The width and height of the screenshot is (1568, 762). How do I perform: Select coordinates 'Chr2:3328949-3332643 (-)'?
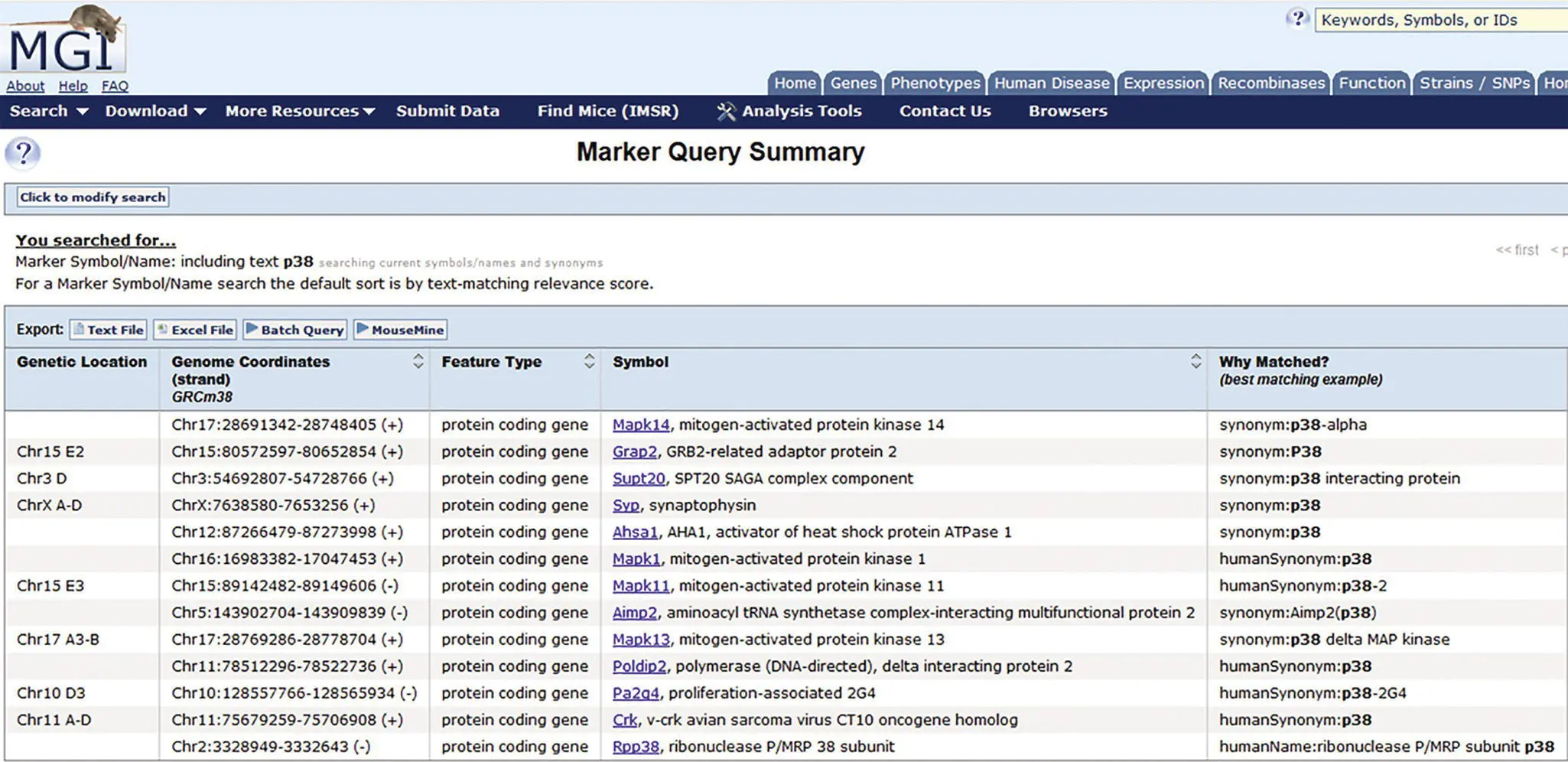271,746
